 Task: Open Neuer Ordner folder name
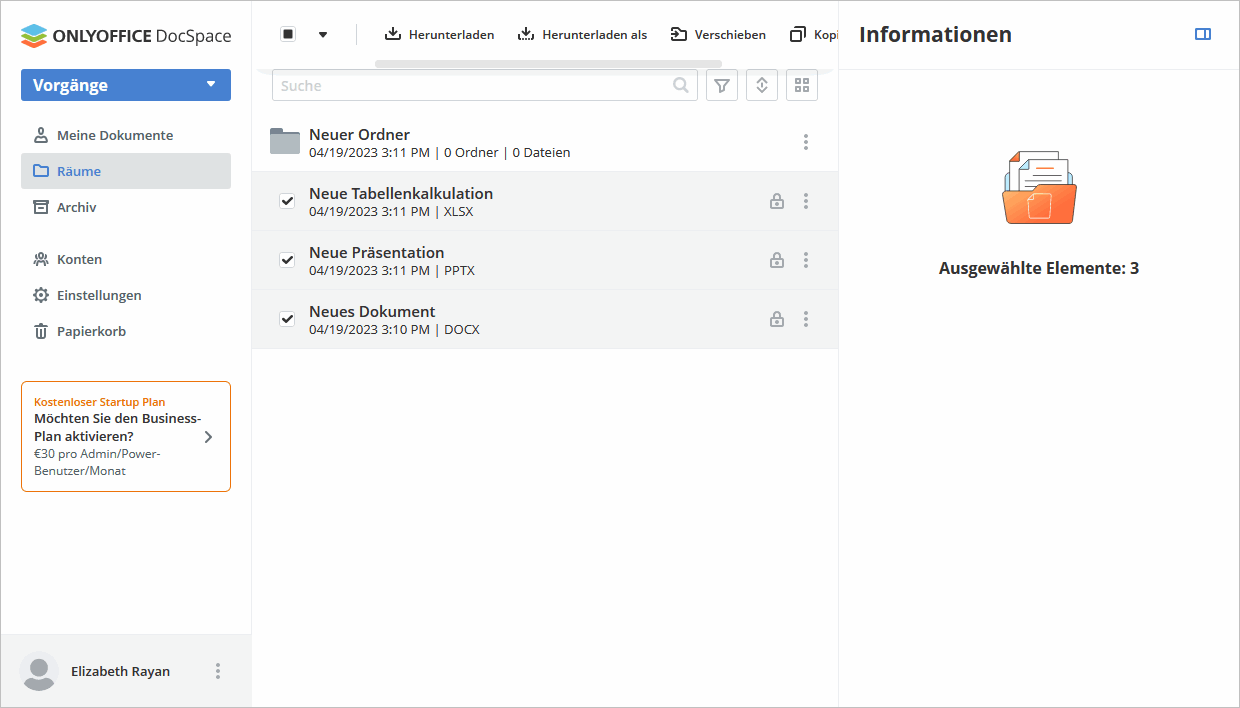pos(359,134)
